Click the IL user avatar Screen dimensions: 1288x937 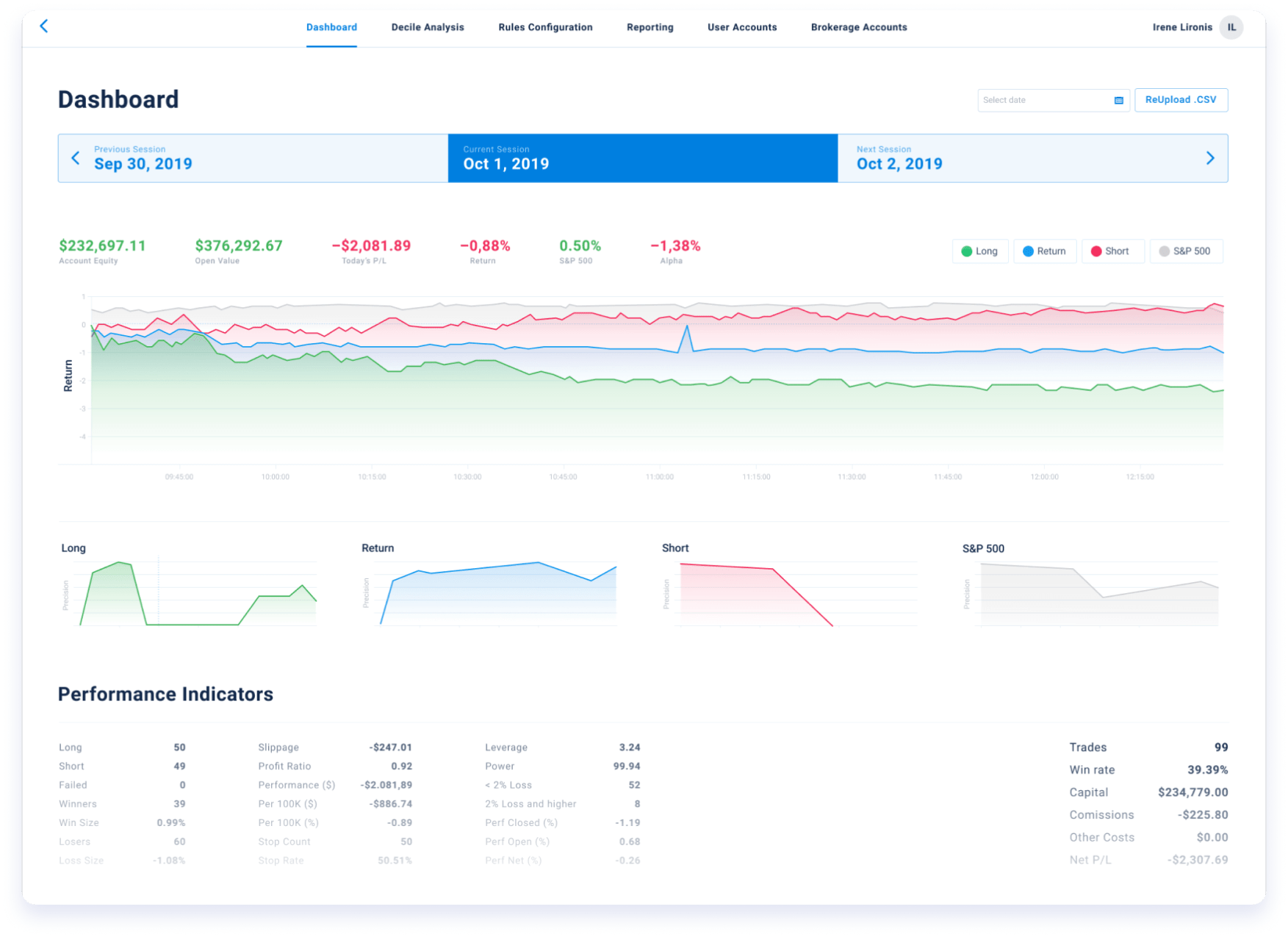1231,27
